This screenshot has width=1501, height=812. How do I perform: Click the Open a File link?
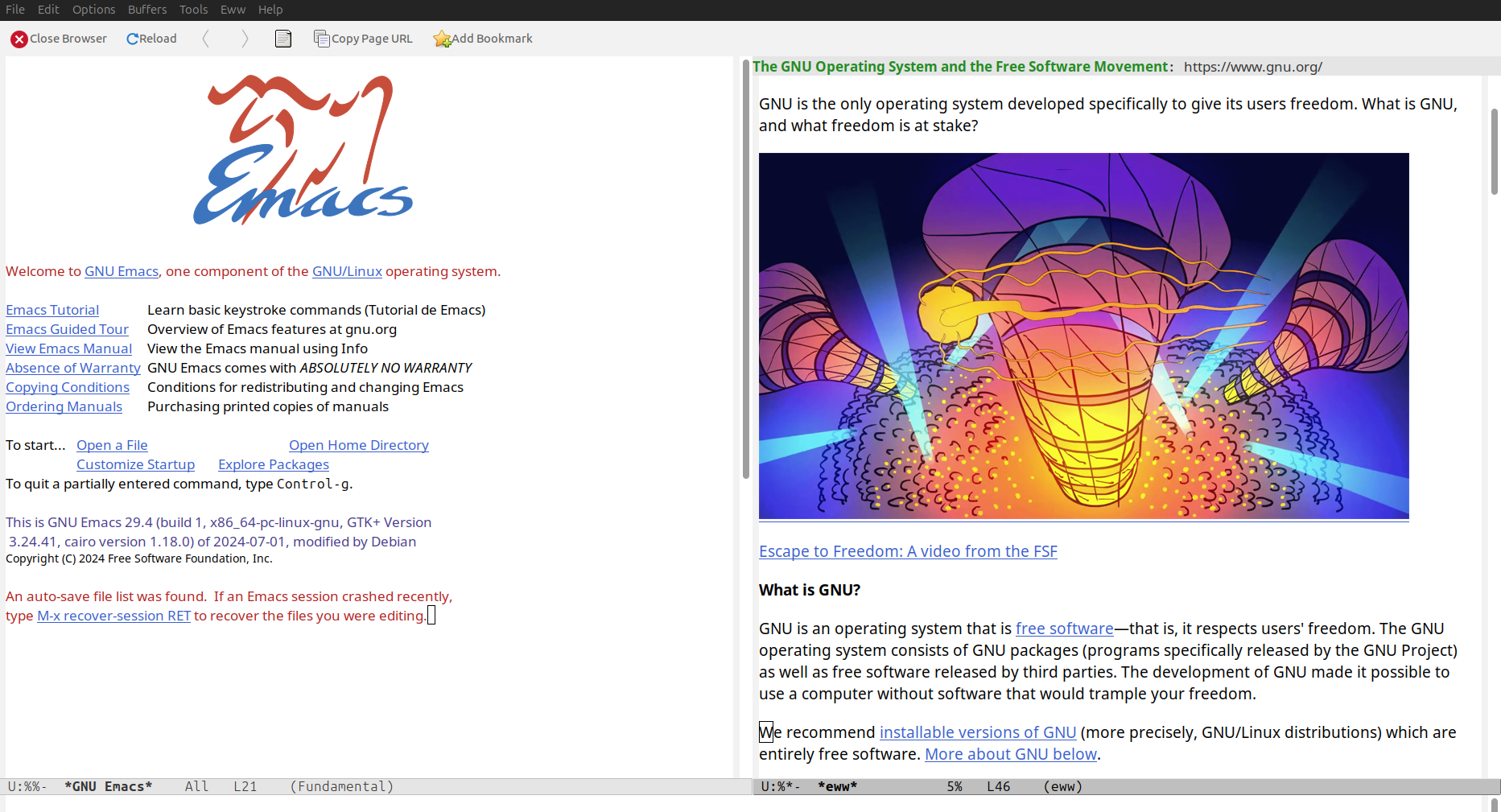(x=112, y=445)
